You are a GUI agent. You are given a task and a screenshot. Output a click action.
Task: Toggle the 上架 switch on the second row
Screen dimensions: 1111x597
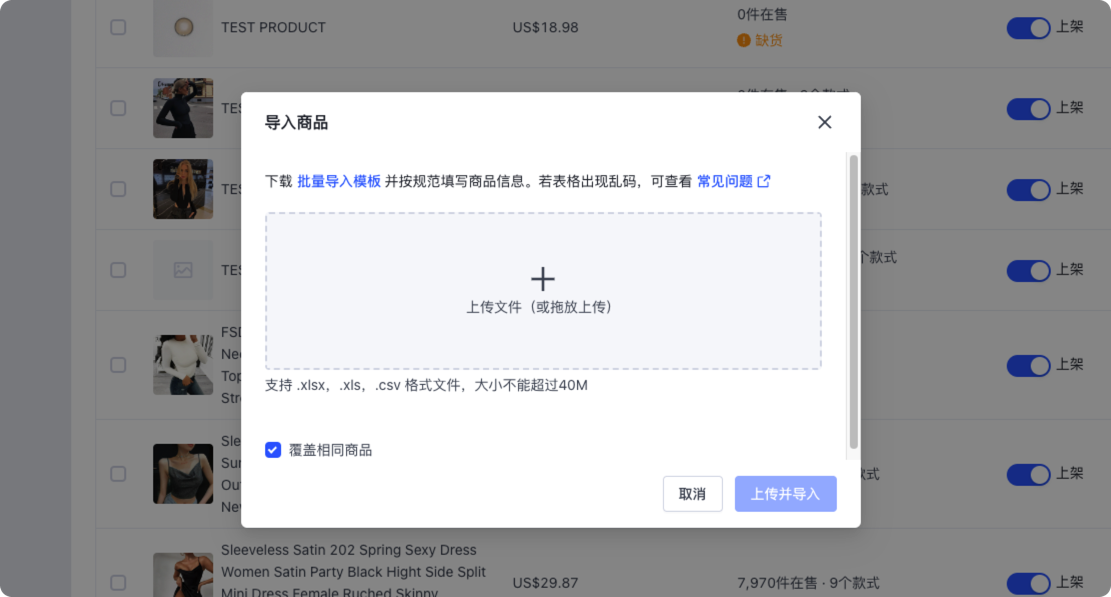(x=1028, y=108)
